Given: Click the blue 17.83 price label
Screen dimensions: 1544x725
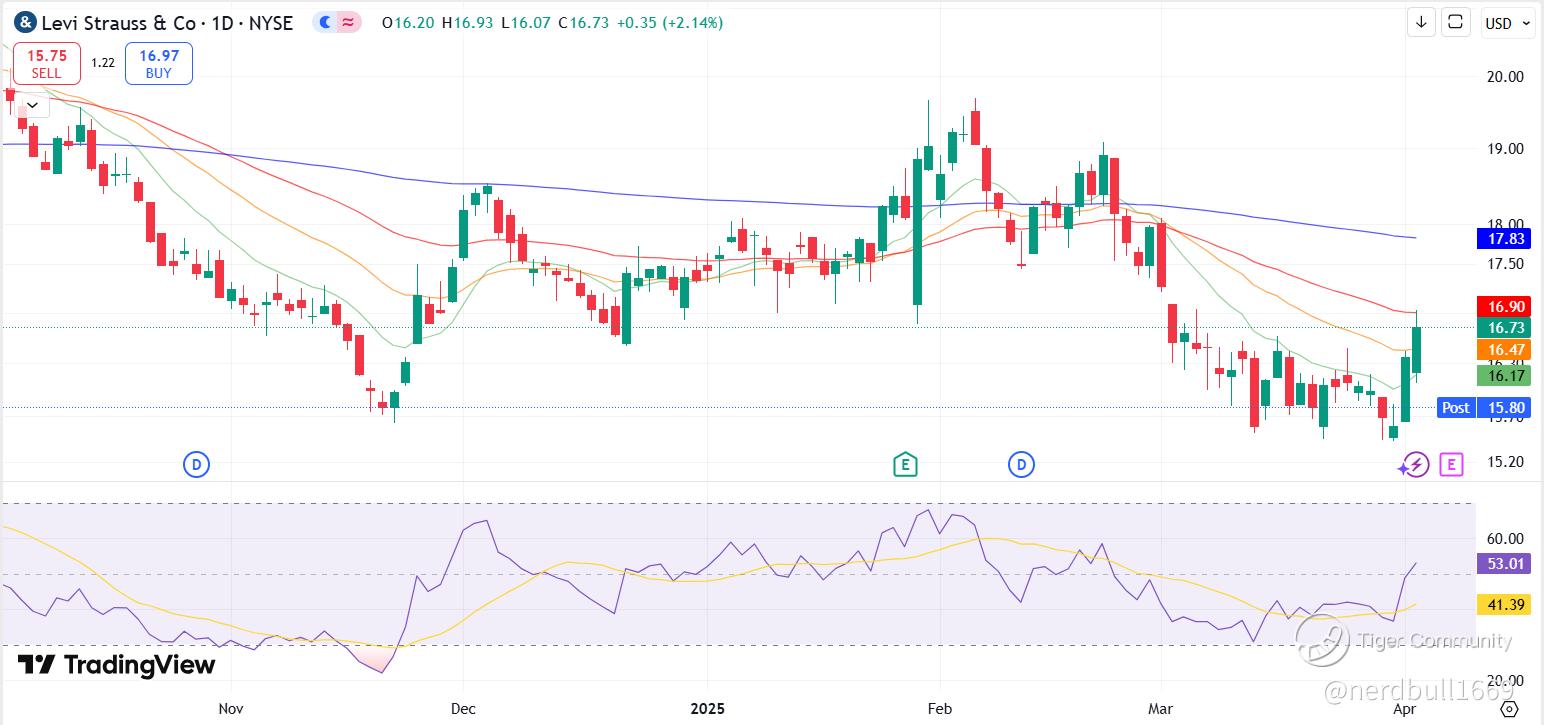Looking at the screenshot, I should [x=1504, y=238].
